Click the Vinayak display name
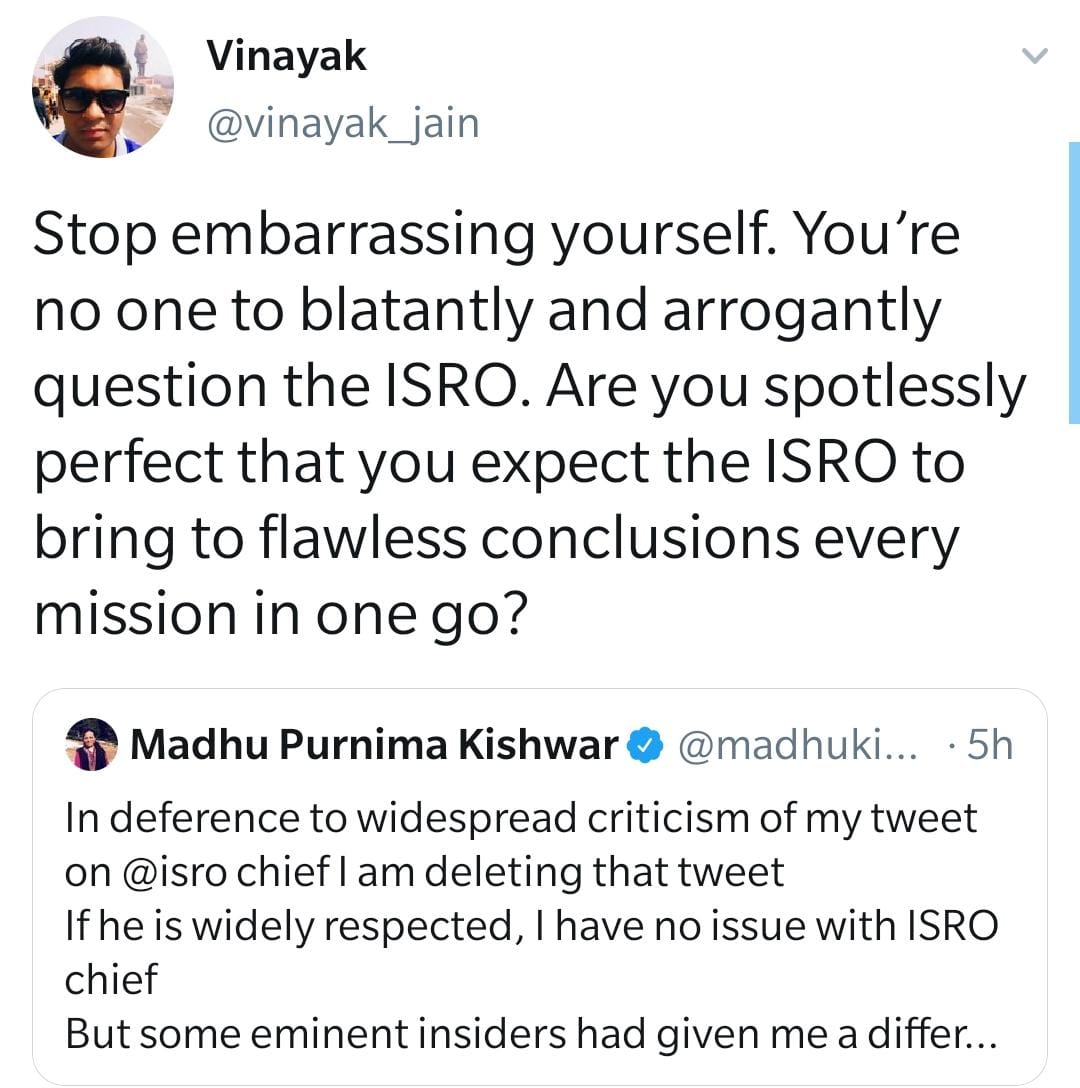This screenshot has height=1088, width=1080. click(286, 59)
